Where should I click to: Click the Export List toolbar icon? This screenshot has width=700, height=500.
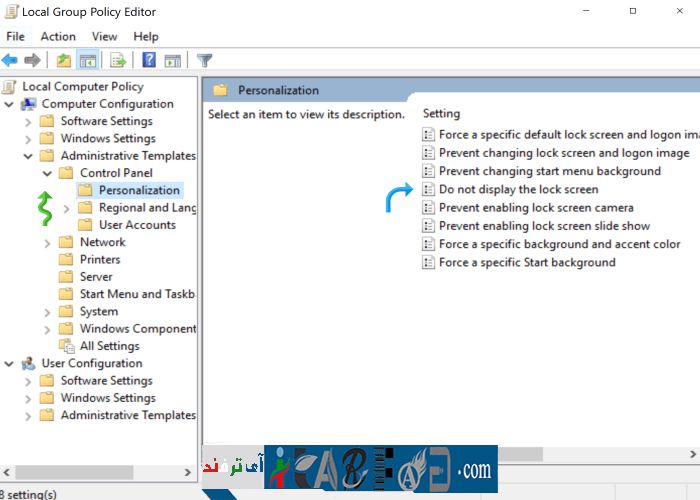[118, 60]
